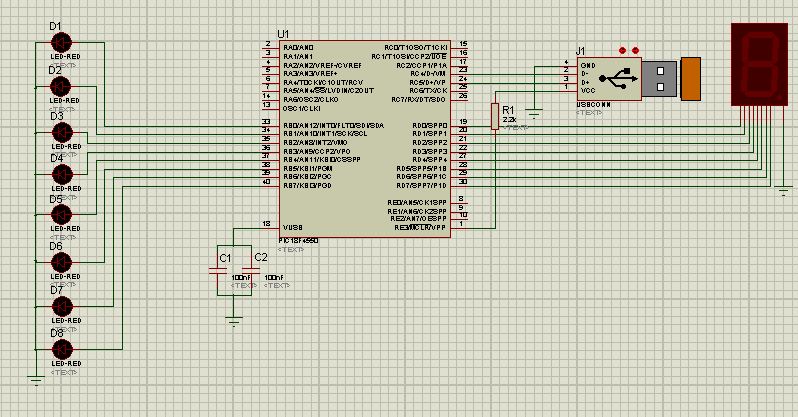Click the ground symbol below the LED column
The height and width of the screenshot is (417, 798).
[36, 380]
